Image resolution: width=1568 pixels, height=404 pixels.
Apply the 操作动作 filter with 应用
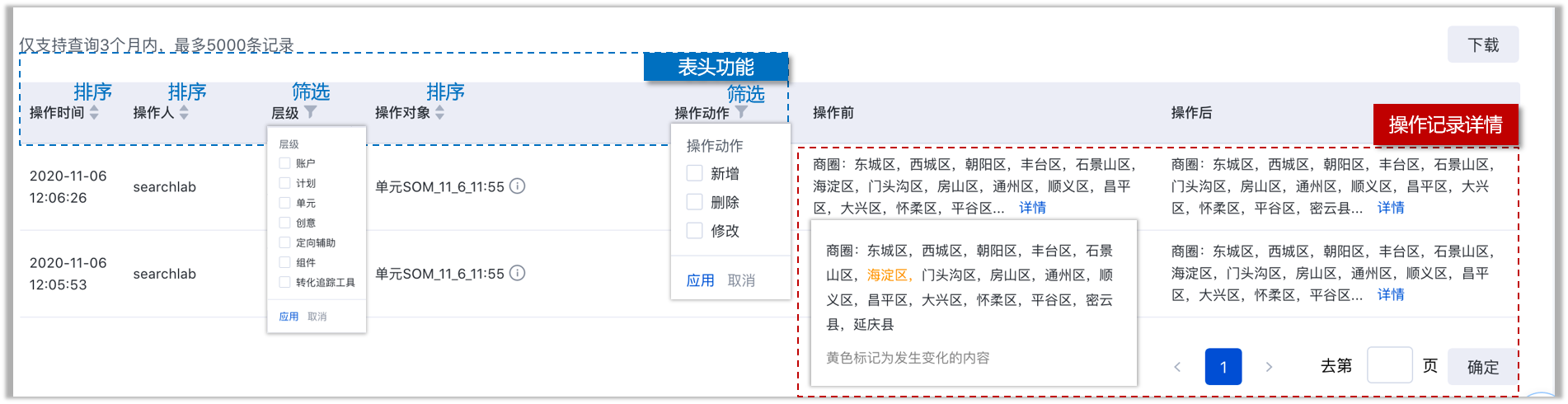point(700,280)
